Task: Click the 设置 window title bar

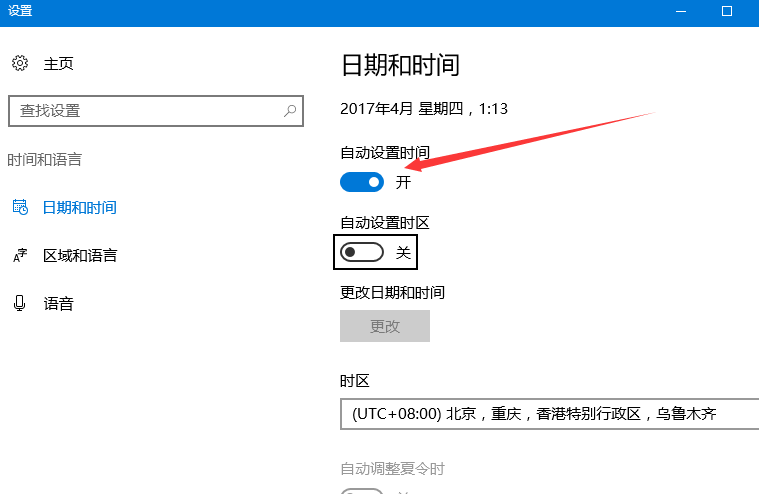Action: click(x=300, y=11)
